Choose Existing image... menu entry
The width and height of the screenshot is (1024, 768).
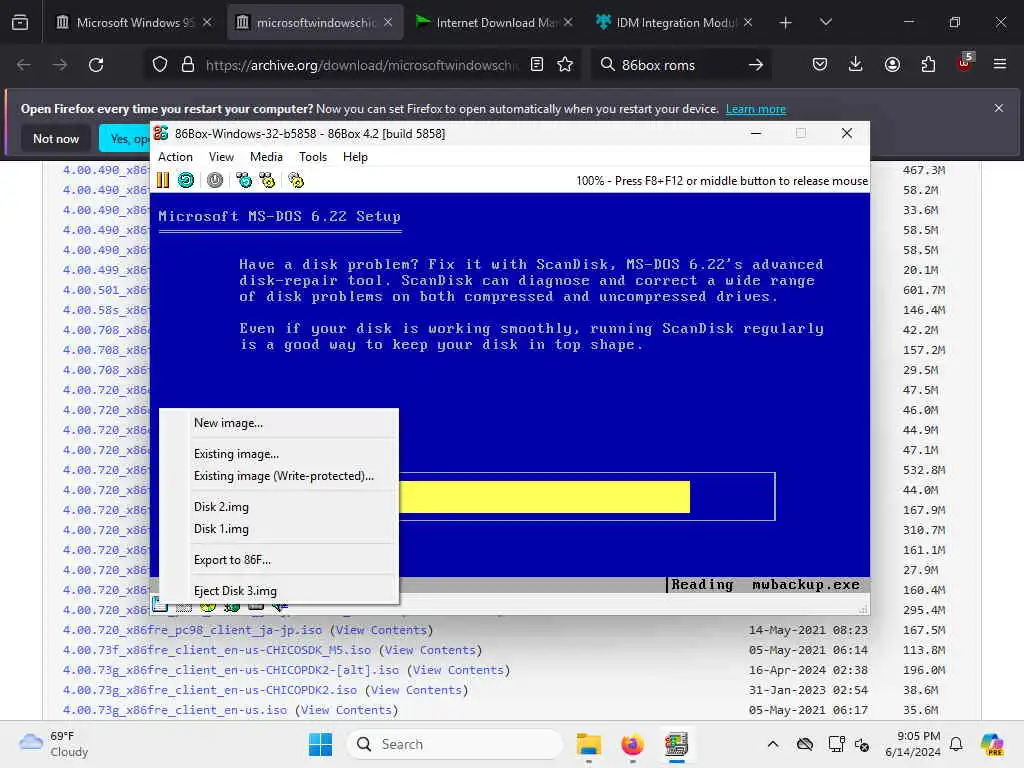tap(279, 454)
